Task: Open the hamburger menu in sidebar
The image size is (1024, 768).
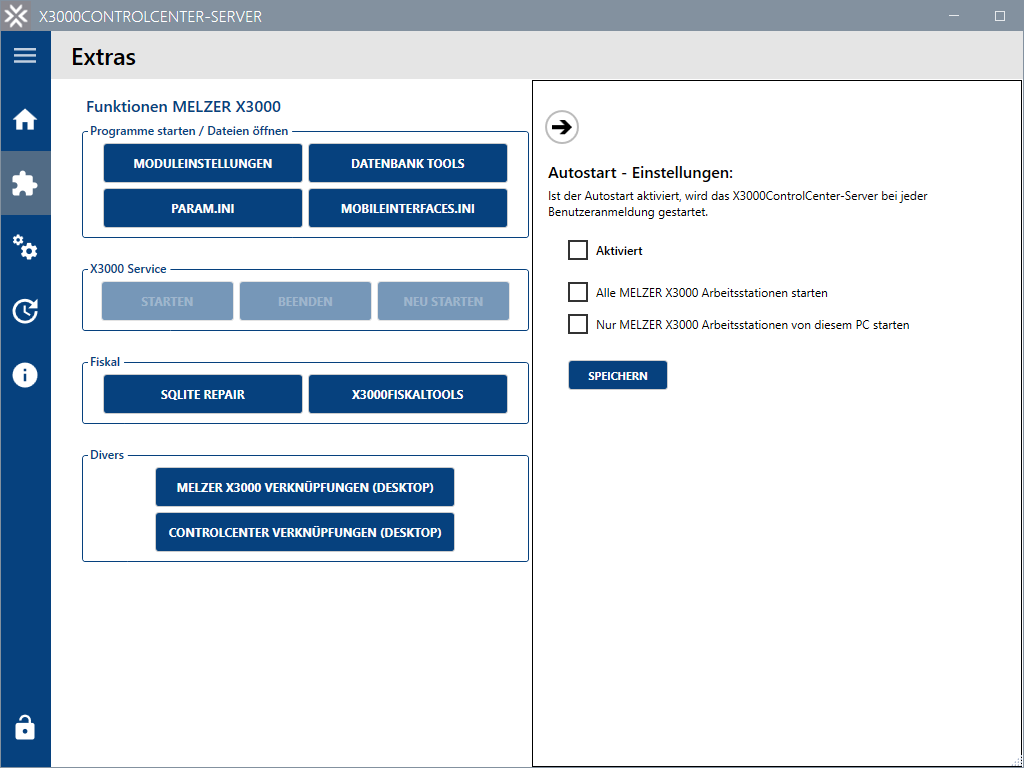Action: click(x=25, y=55)
